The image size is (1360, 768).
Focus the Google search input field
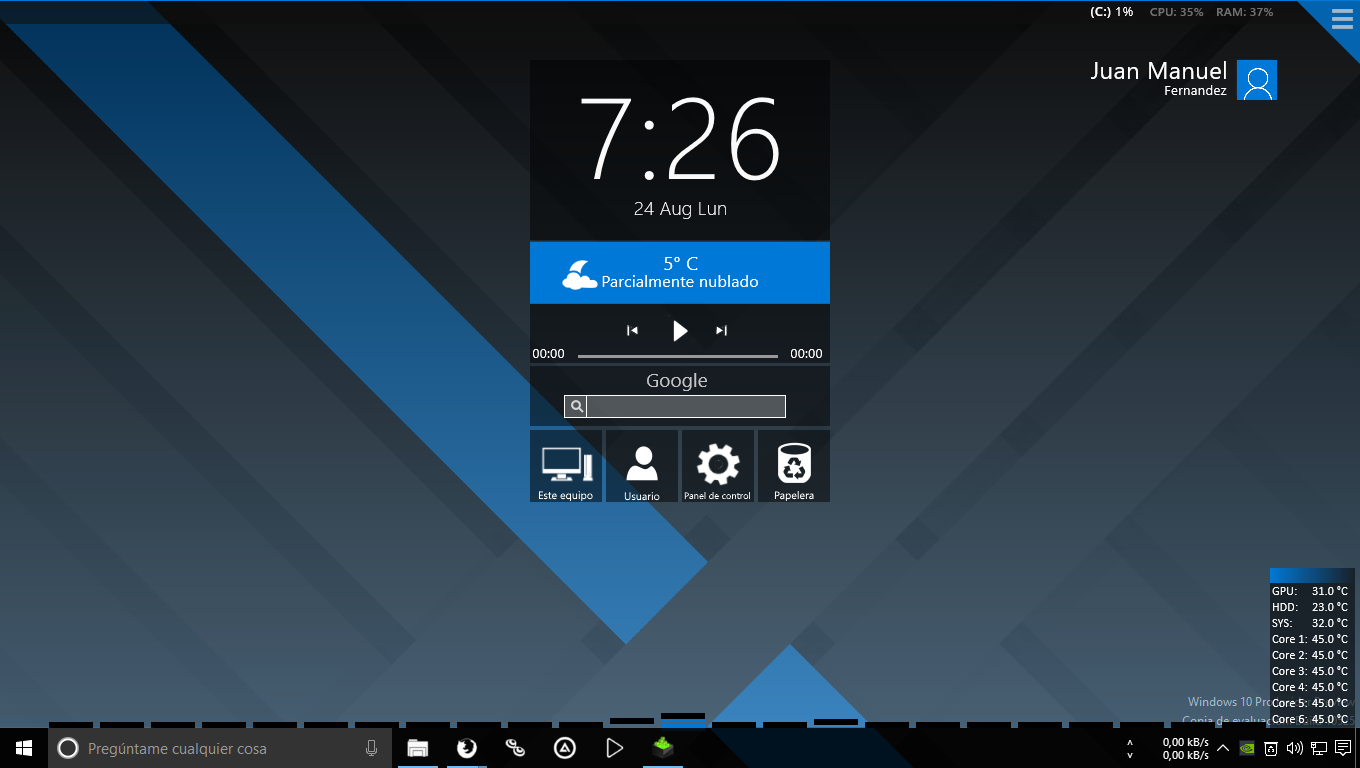(685, 407)
